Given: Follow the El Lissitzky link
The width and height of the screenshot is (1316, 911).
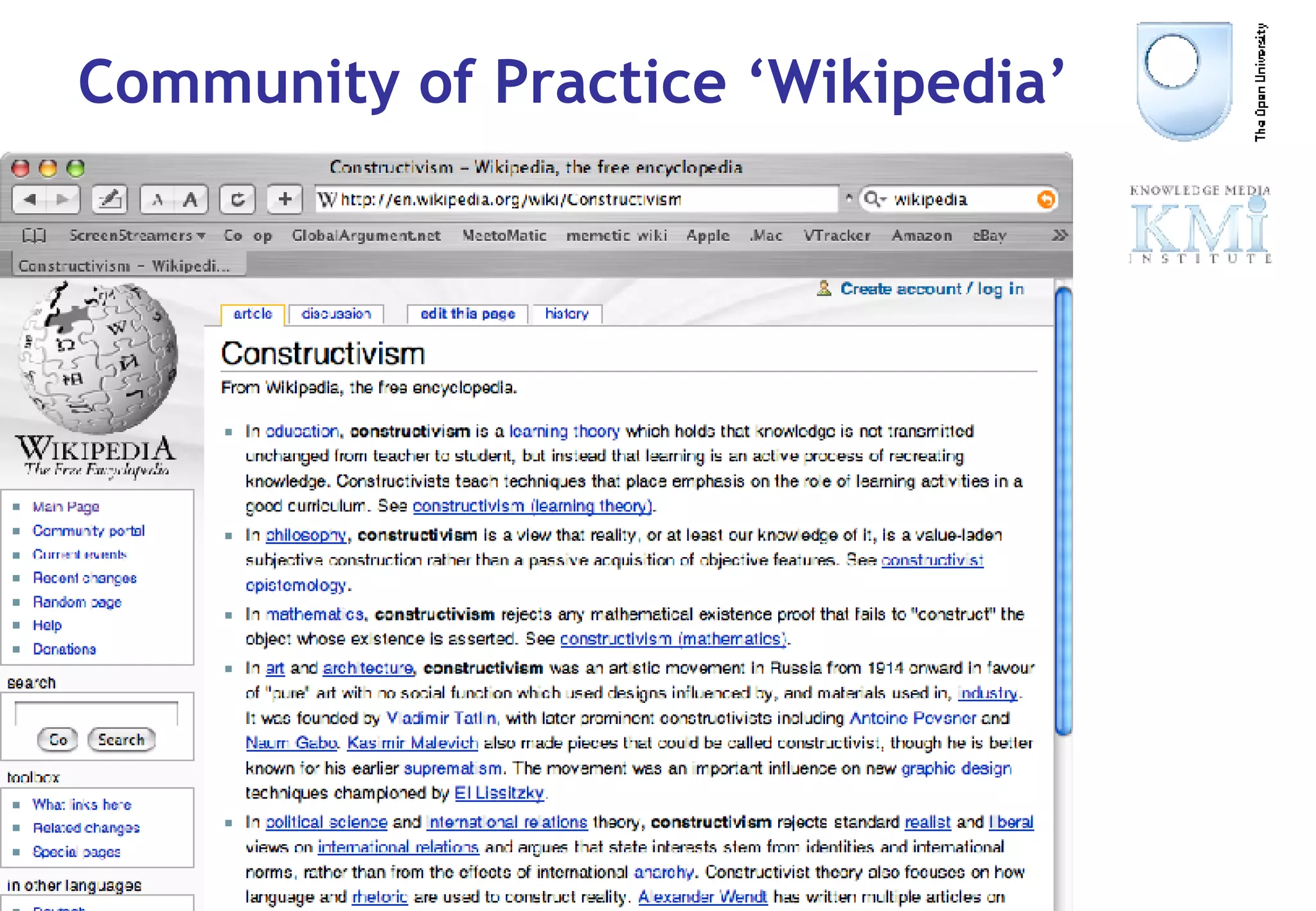Looking at the screenshot, I should click(499, 793).
